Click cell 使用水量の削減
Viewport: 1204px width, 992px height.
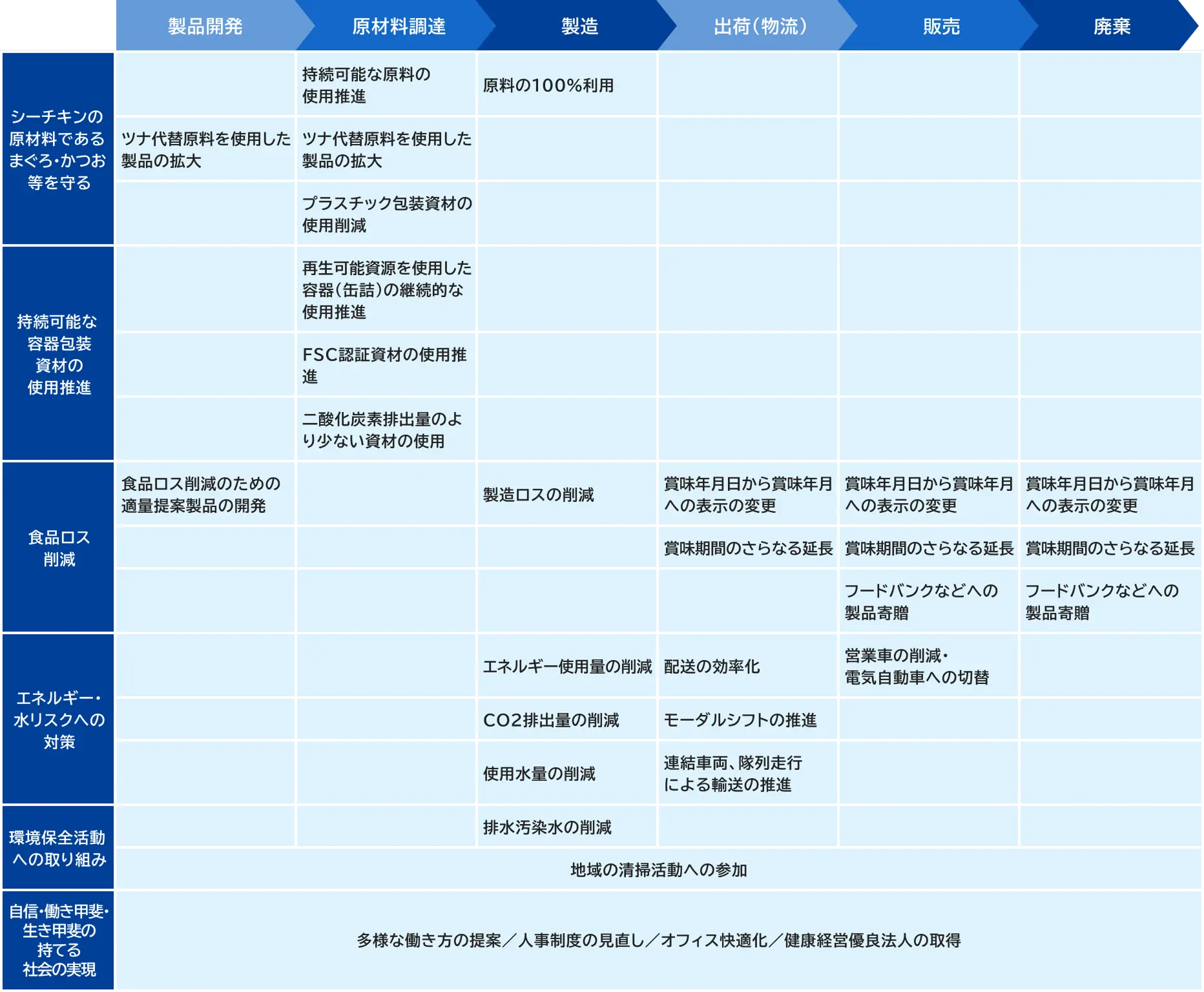(x=567, y=773)
